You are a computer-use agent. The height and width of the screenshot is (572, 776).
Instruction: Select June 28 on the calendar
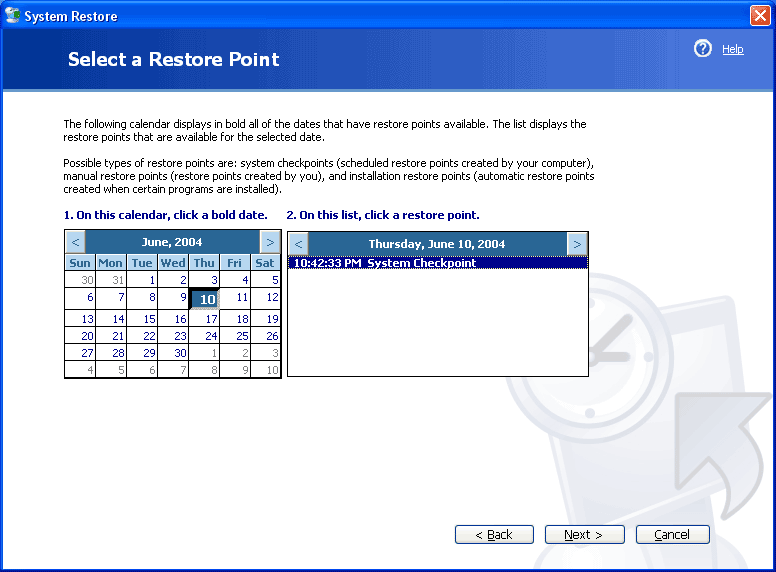tap(111, 352)
